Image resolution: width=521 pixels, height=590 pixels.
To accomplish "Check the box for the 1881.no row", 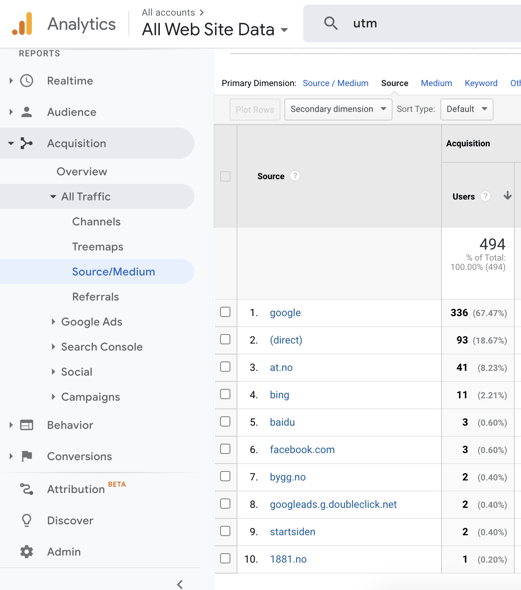I will [225, 558].
